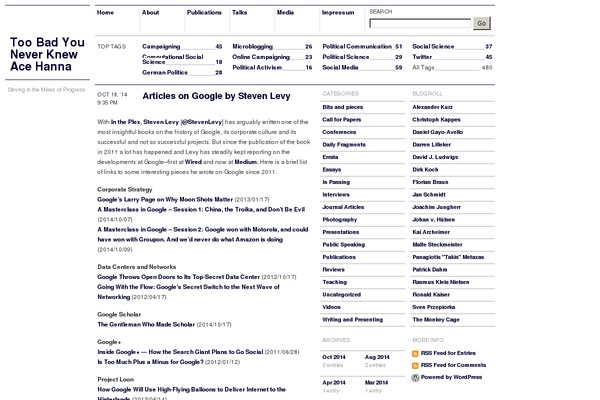600x400 pixels.
Task: Select the Computational Social Science tag
Action: (x=173, y=59)
